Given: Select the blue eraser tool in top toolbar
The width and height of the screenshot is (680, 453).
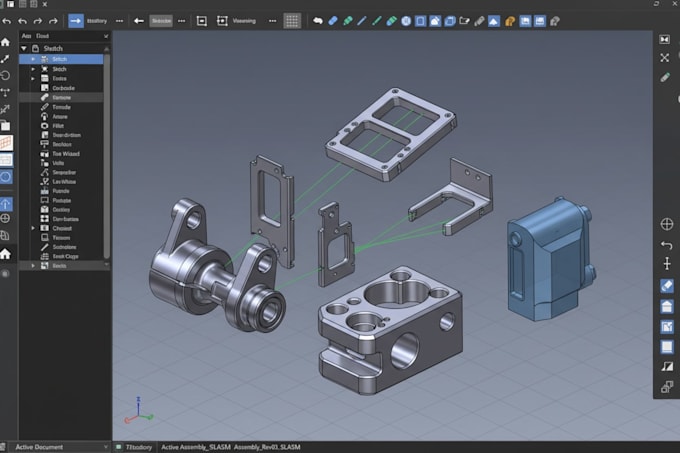Looking at the screenshot, I should [x=333, y=21].
